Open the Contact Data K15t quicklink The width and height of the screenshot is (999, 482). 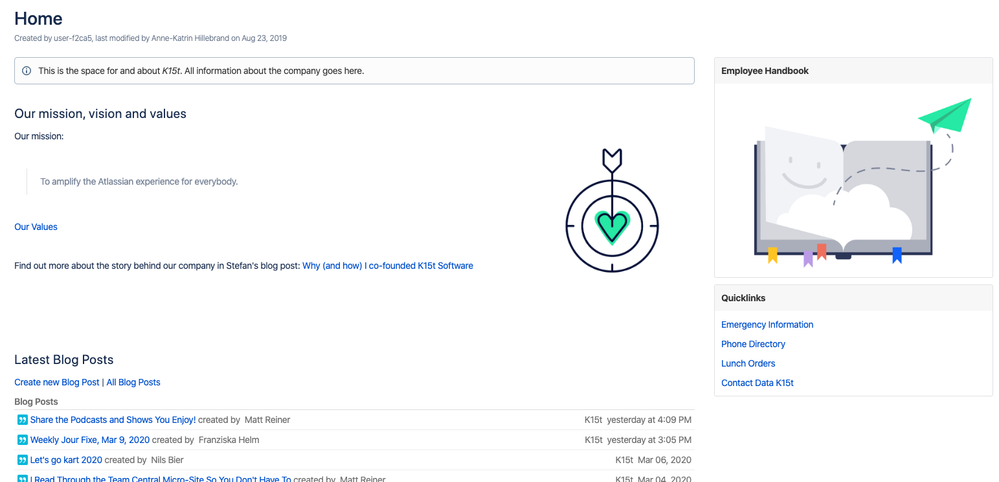(x=757, y=383)
